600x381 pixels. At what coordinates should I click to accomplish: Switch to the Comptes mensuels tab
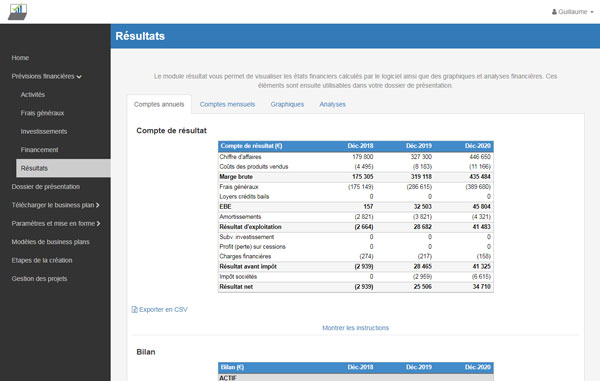227,104
